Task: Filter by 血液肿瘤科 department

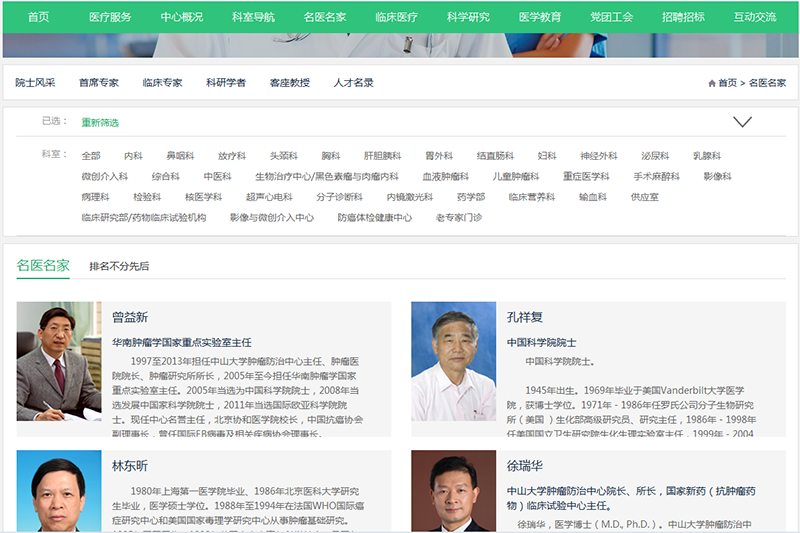Action: click(445, 176)
